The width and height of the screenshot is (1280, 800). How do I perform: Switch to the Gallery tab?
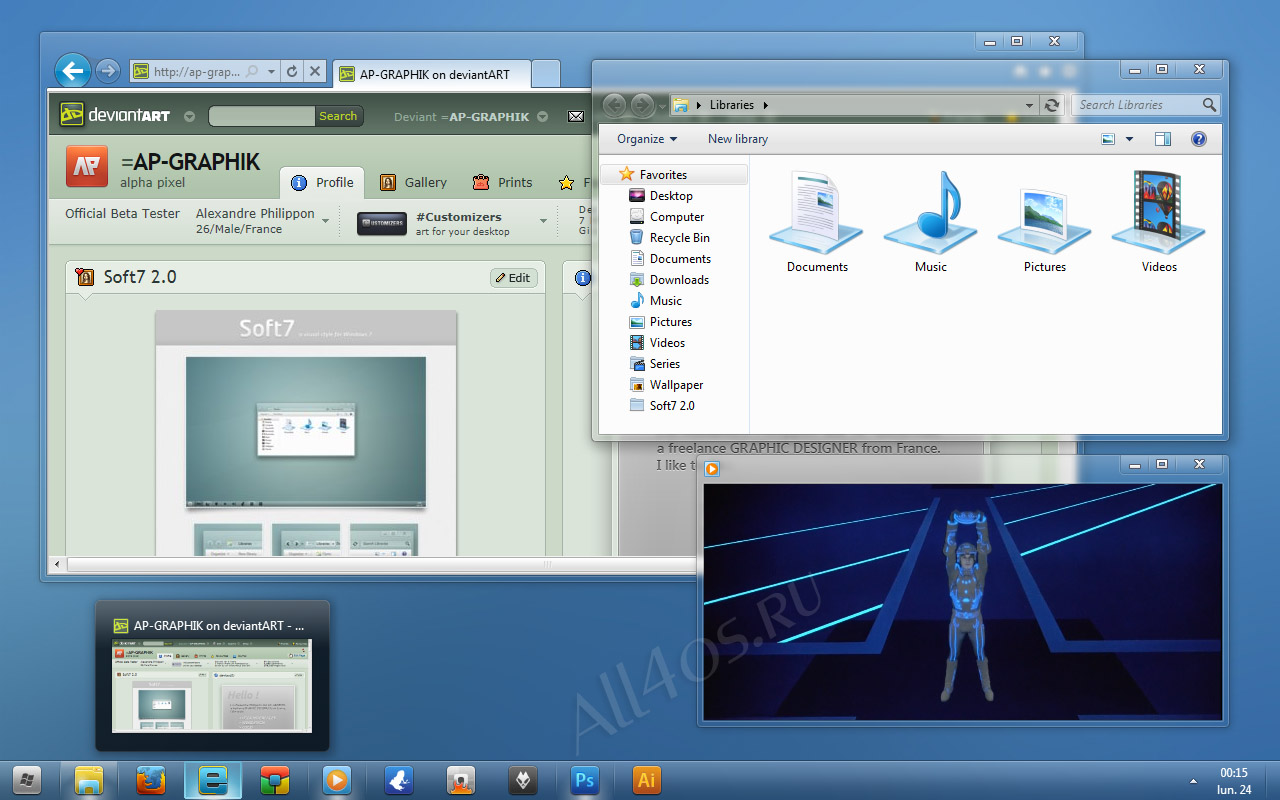[413, 182]
